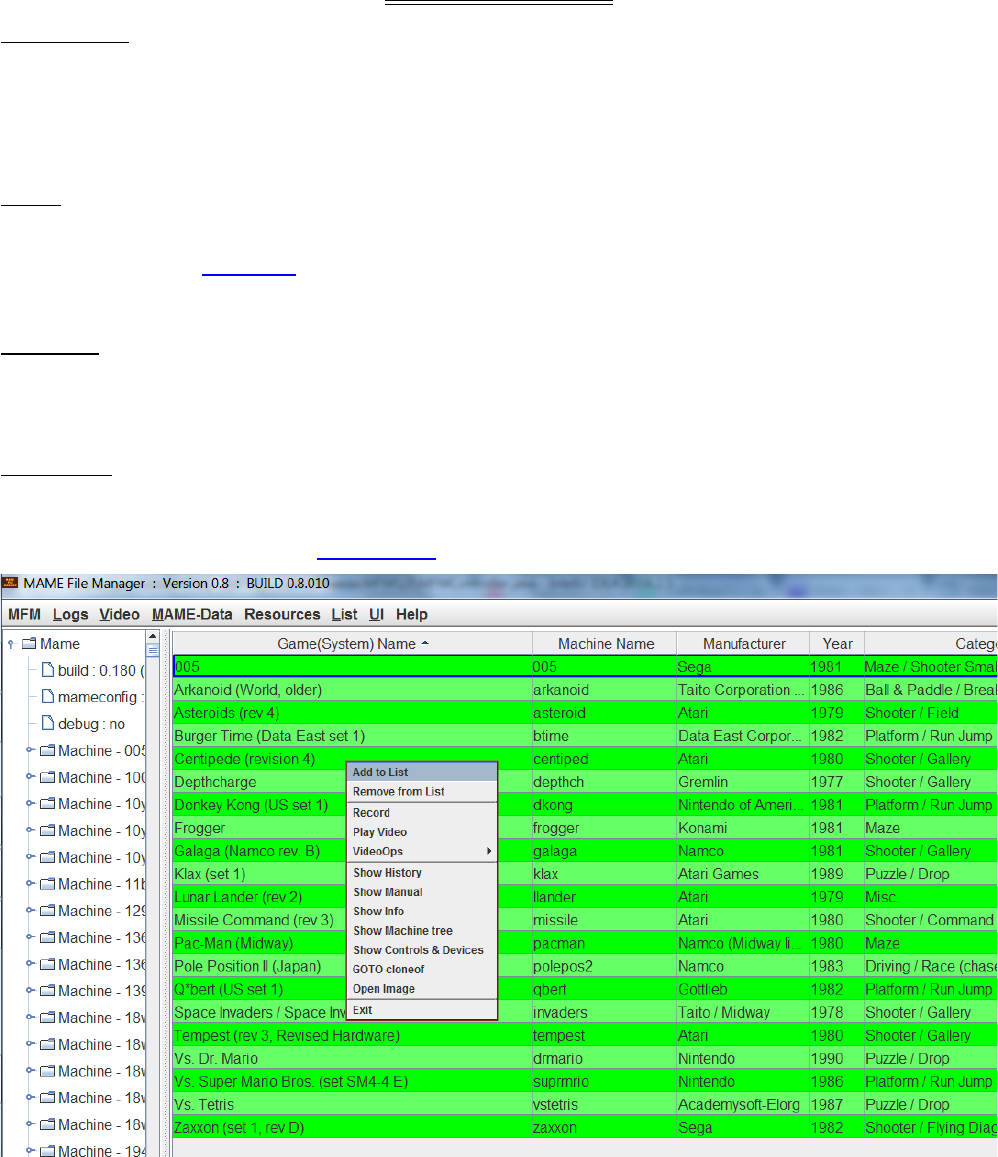Expand the Machine - 129 tree node
The width and height of the screenshot is (998, 1157).
tap(30, 910)
